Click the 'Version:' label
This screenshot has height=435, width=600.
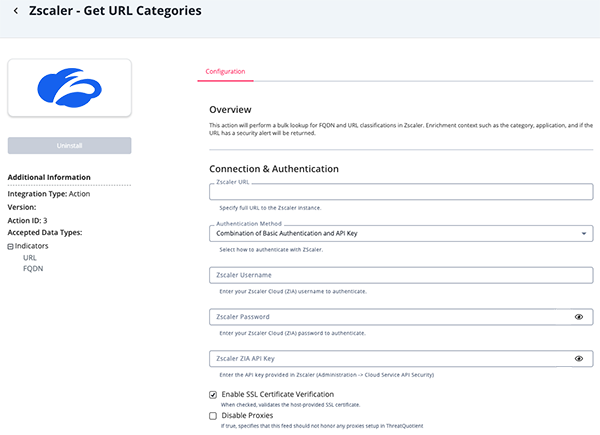[22, 207]
